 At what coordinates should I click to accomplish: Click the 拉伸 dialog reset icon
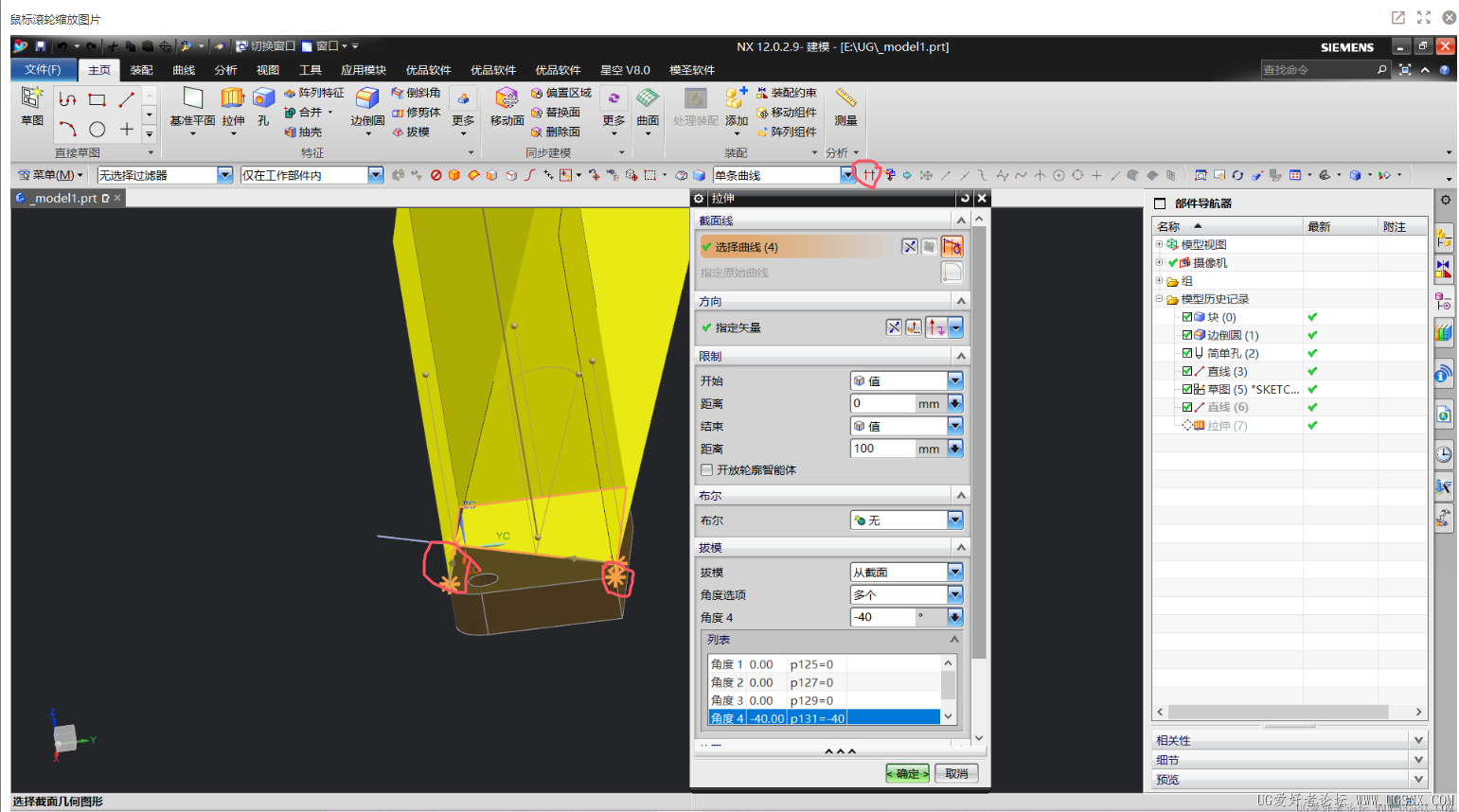pos(965,199)
